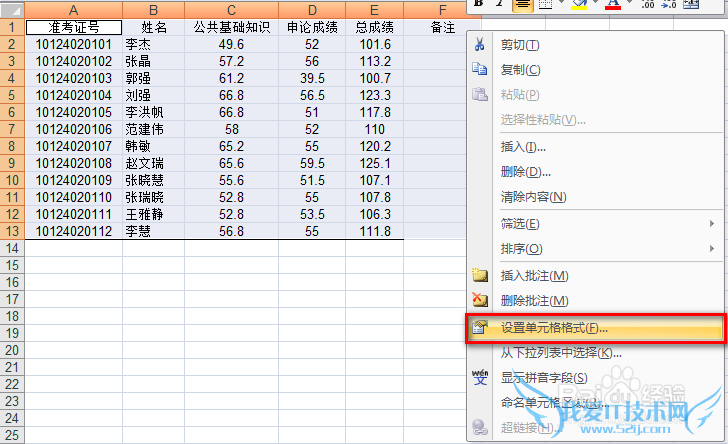Open the borders dropdown arrow

(561, 3)
